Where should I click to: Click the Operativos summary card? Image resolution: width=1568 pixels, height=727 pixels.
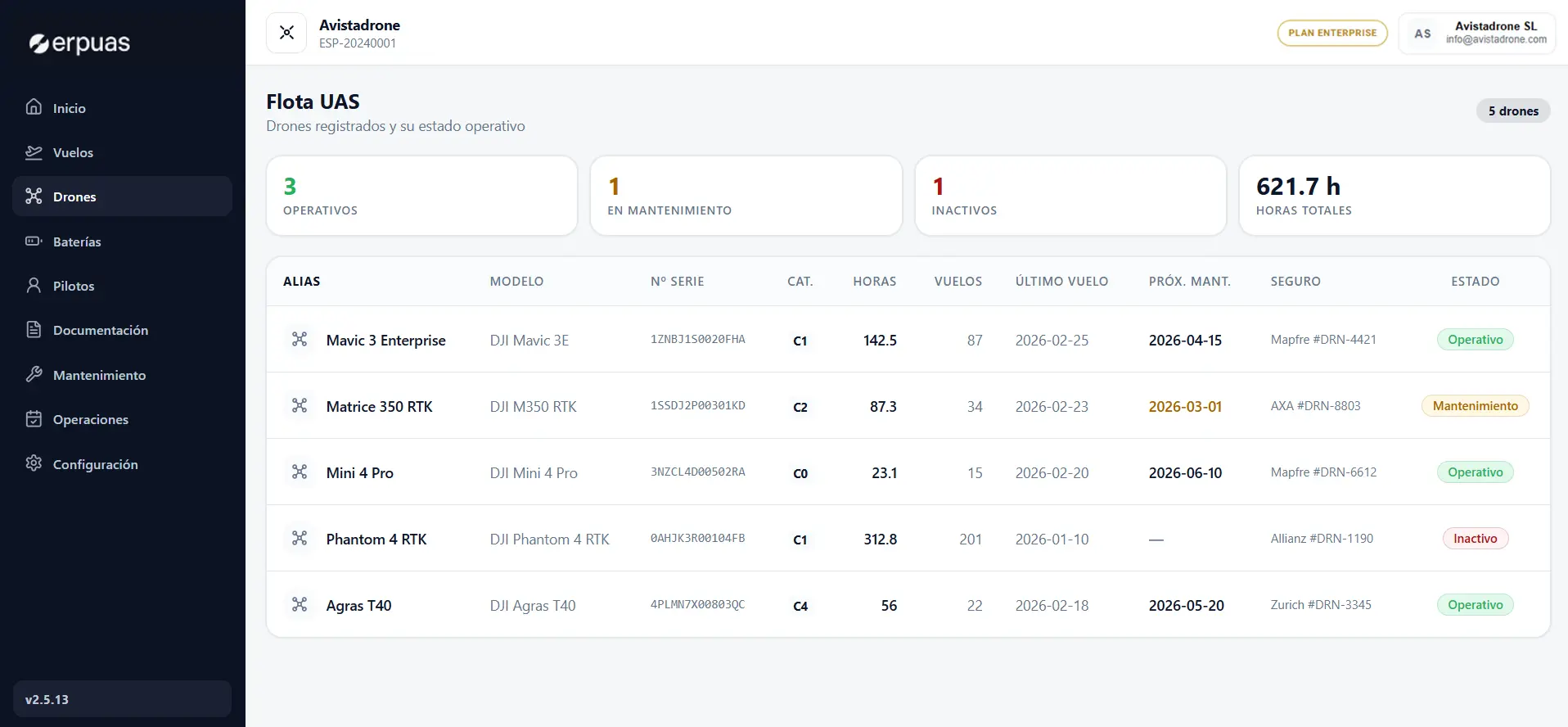pyautogui.click(x=421, y=196)
